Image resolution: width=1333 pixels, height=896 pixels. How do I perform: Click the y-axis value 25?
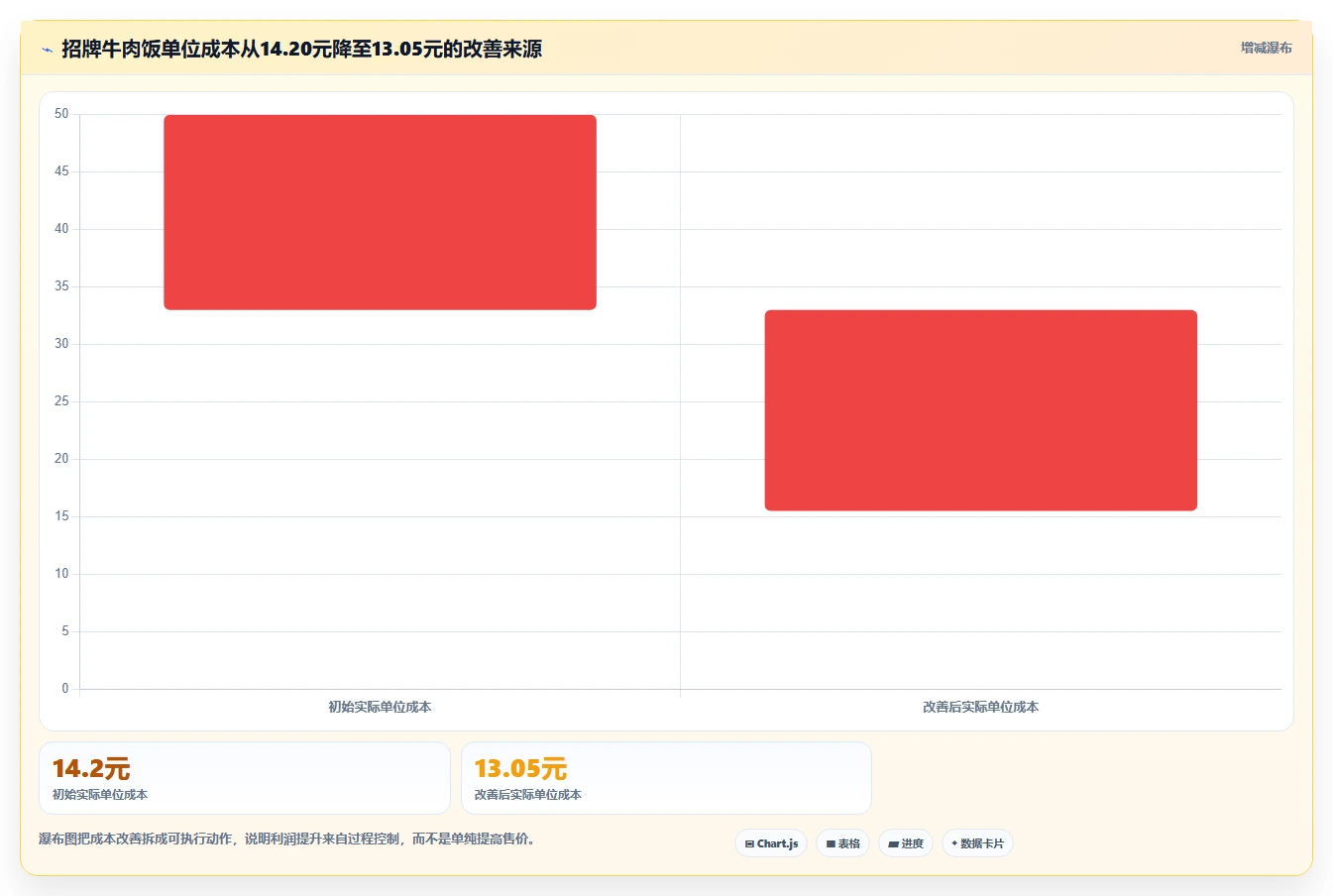[x=61, y=401]
